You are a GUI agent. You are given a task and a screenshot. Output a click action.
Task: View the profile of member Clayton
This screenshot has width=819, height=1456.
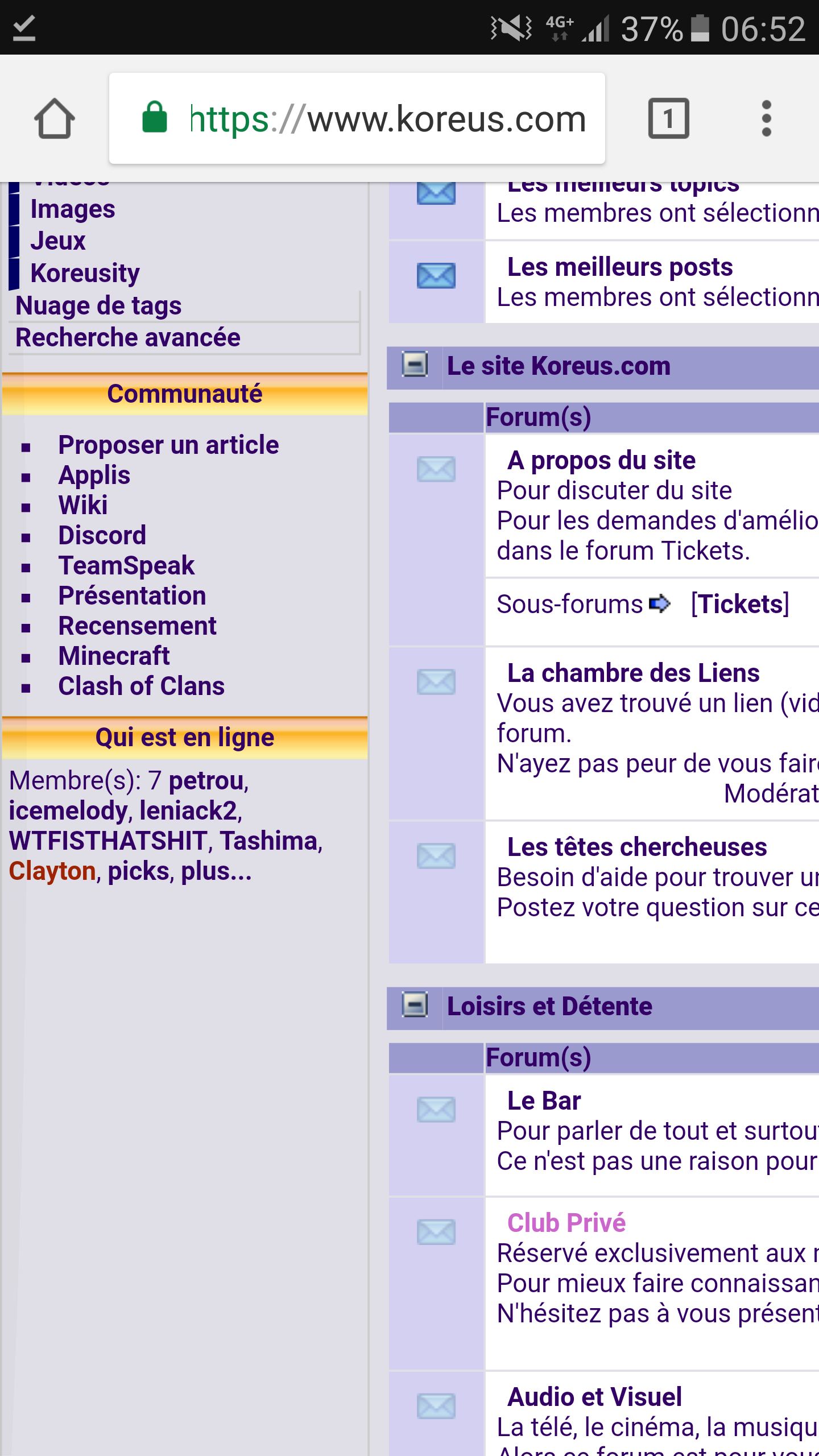52,871
